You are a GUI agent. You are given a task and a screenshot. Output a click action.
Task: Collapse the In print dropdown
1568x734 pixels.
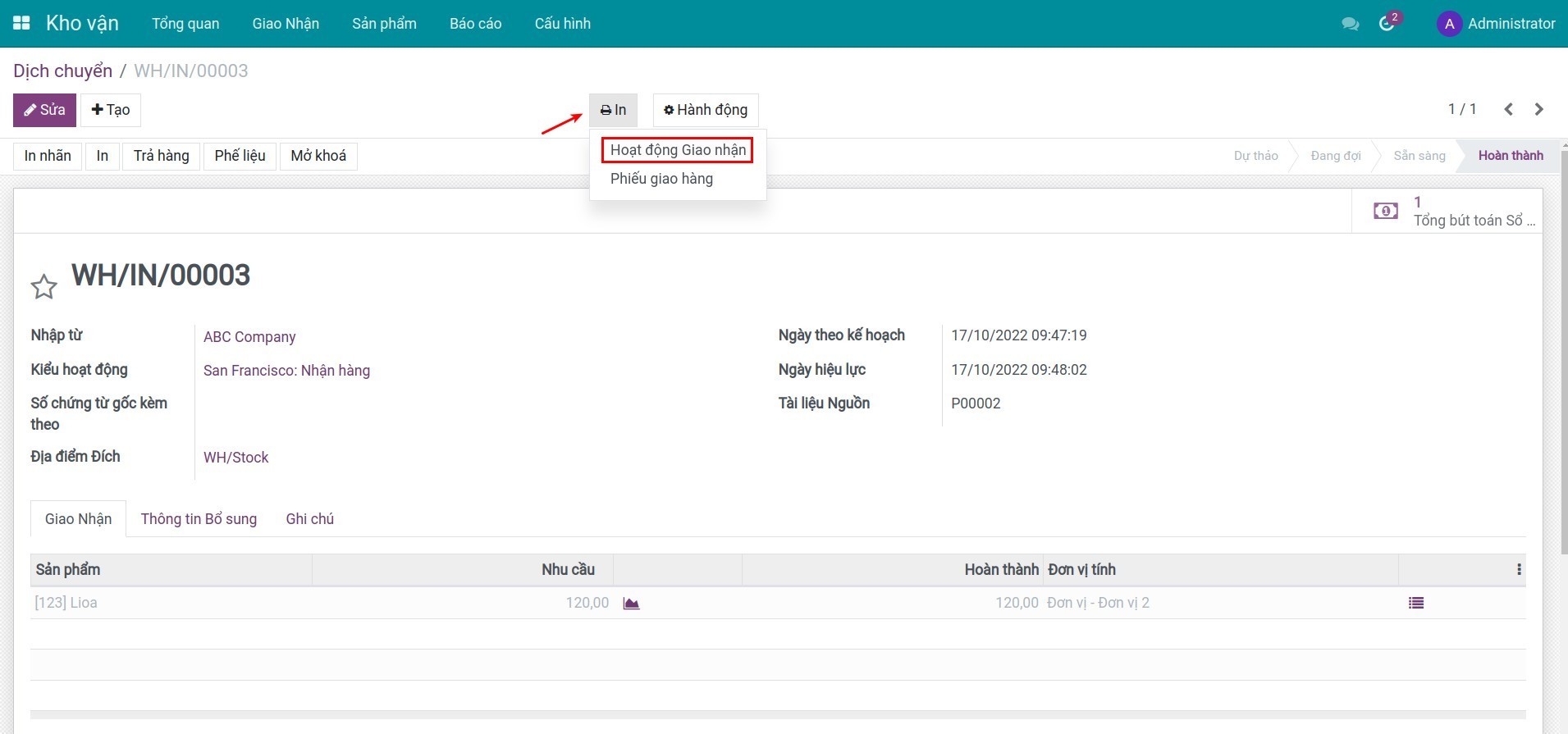[613, 110]
